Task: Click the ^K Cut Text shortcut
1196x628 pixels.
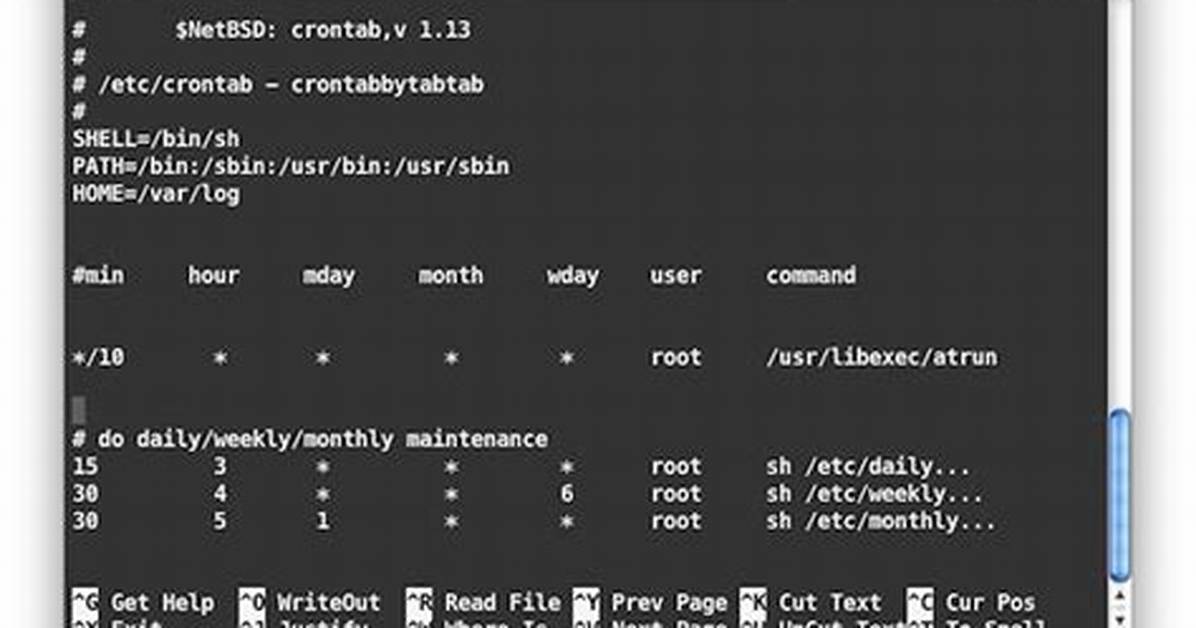Action: click(x=810, y=603)
